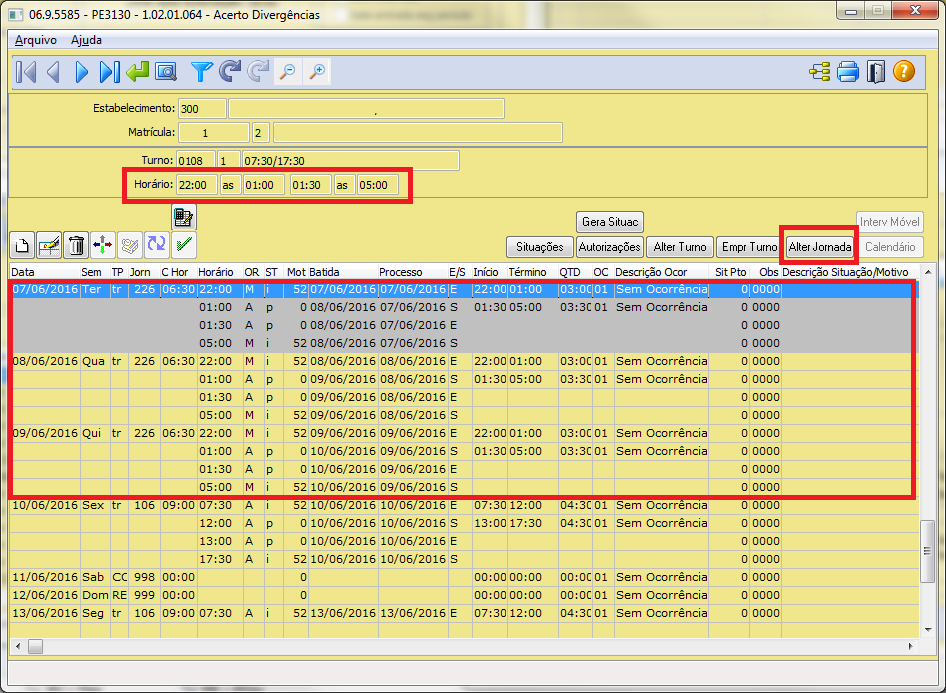946x693 pixels.
Task: Click the printer icon
Action: point(848,72)
